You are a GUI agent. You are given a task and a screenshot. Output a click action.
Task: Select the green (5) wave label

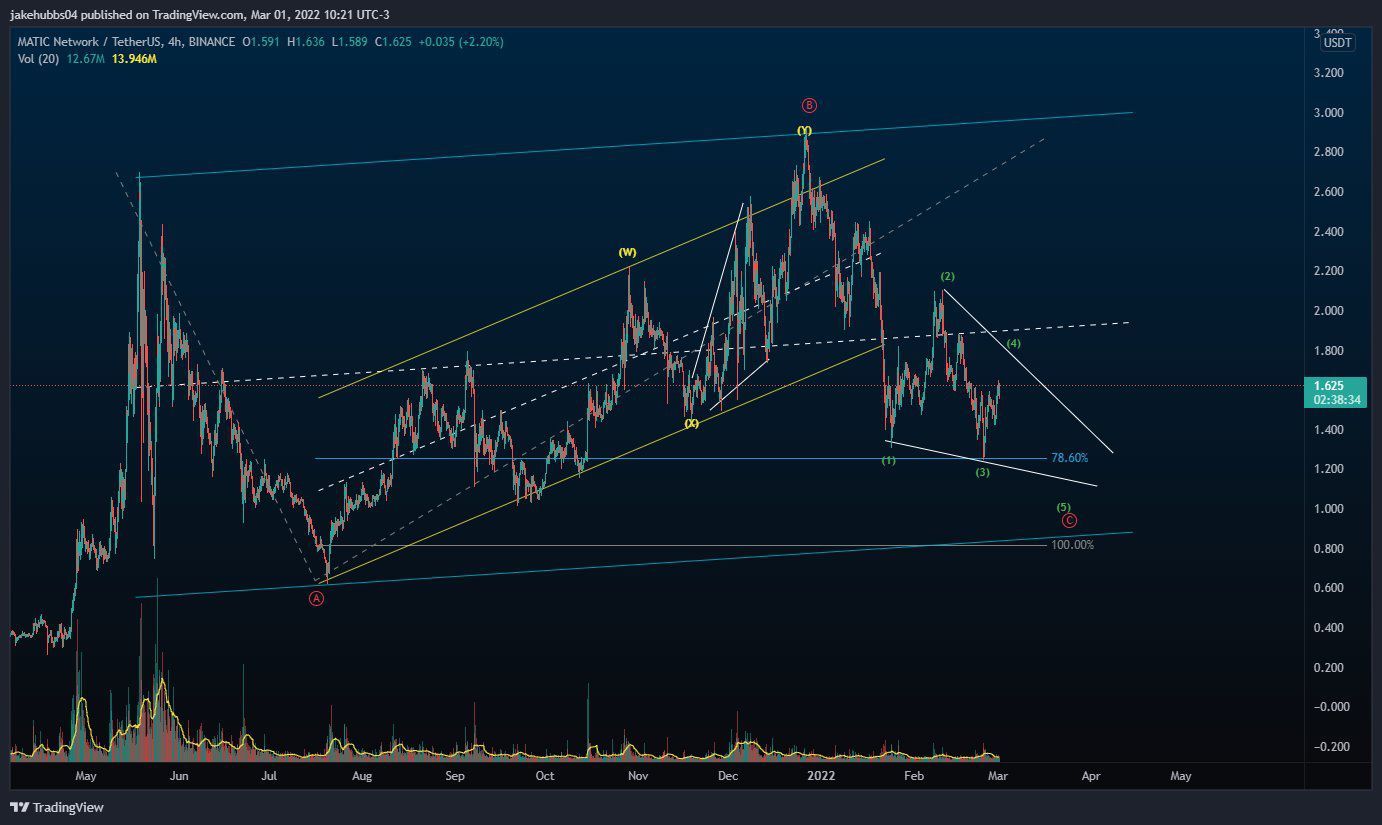tap(1063, 507)
